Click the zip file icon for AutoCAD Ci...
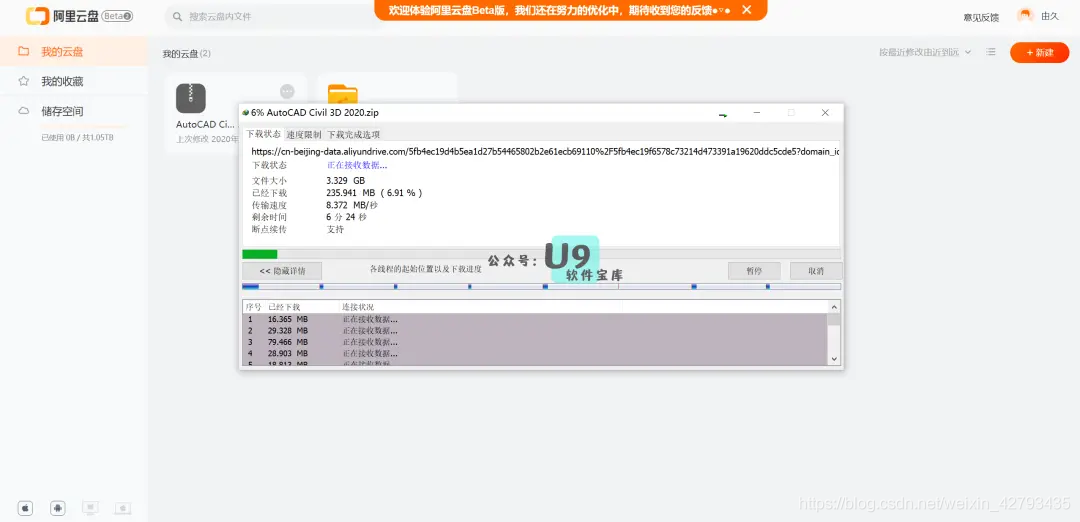Viewport: 1080px width, 522px height. (191, 98)
